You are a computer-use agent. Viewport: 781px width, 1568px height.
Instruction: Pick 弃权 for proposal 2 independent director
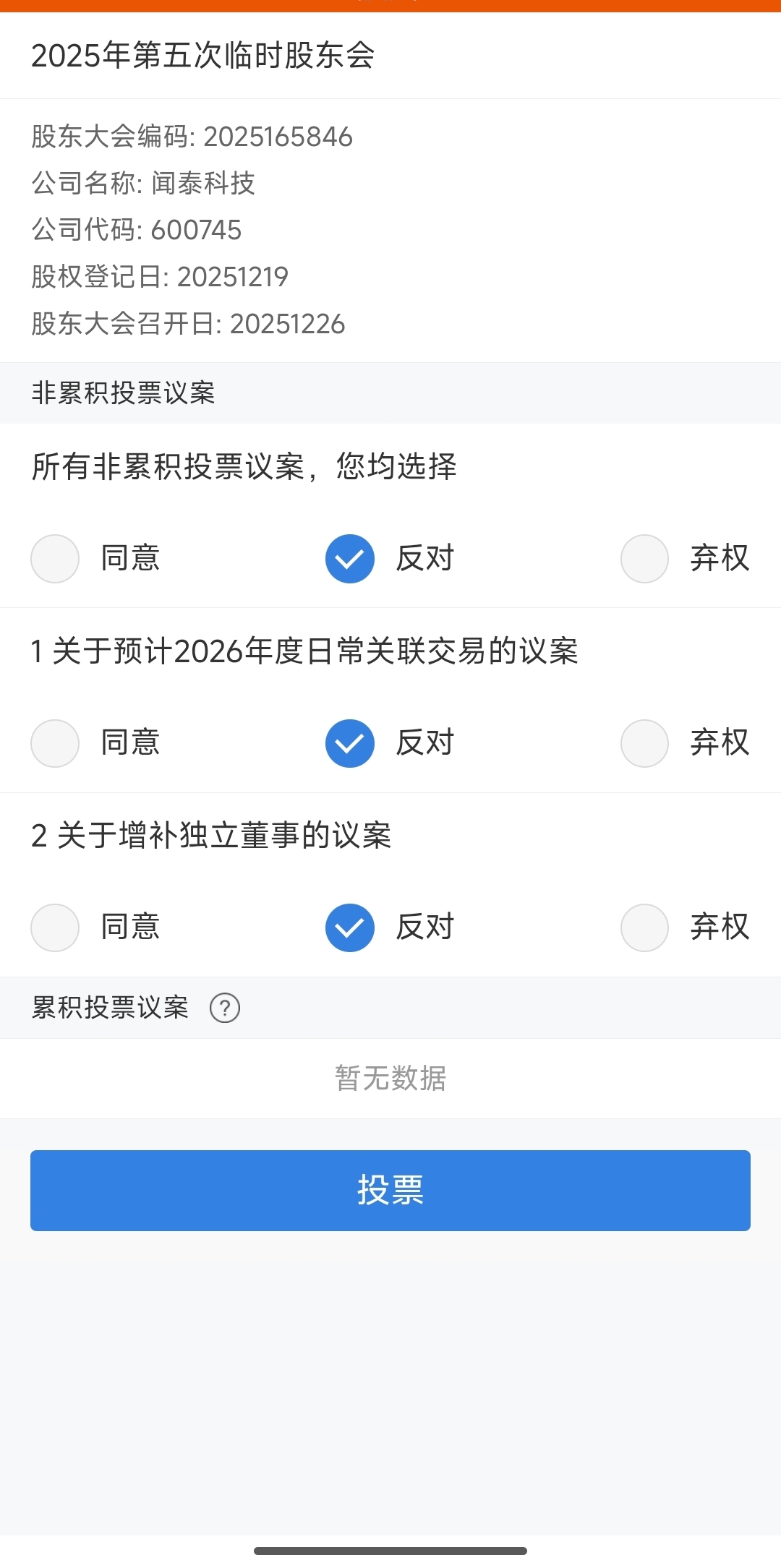pyautogui.click(x=644, y=927)
